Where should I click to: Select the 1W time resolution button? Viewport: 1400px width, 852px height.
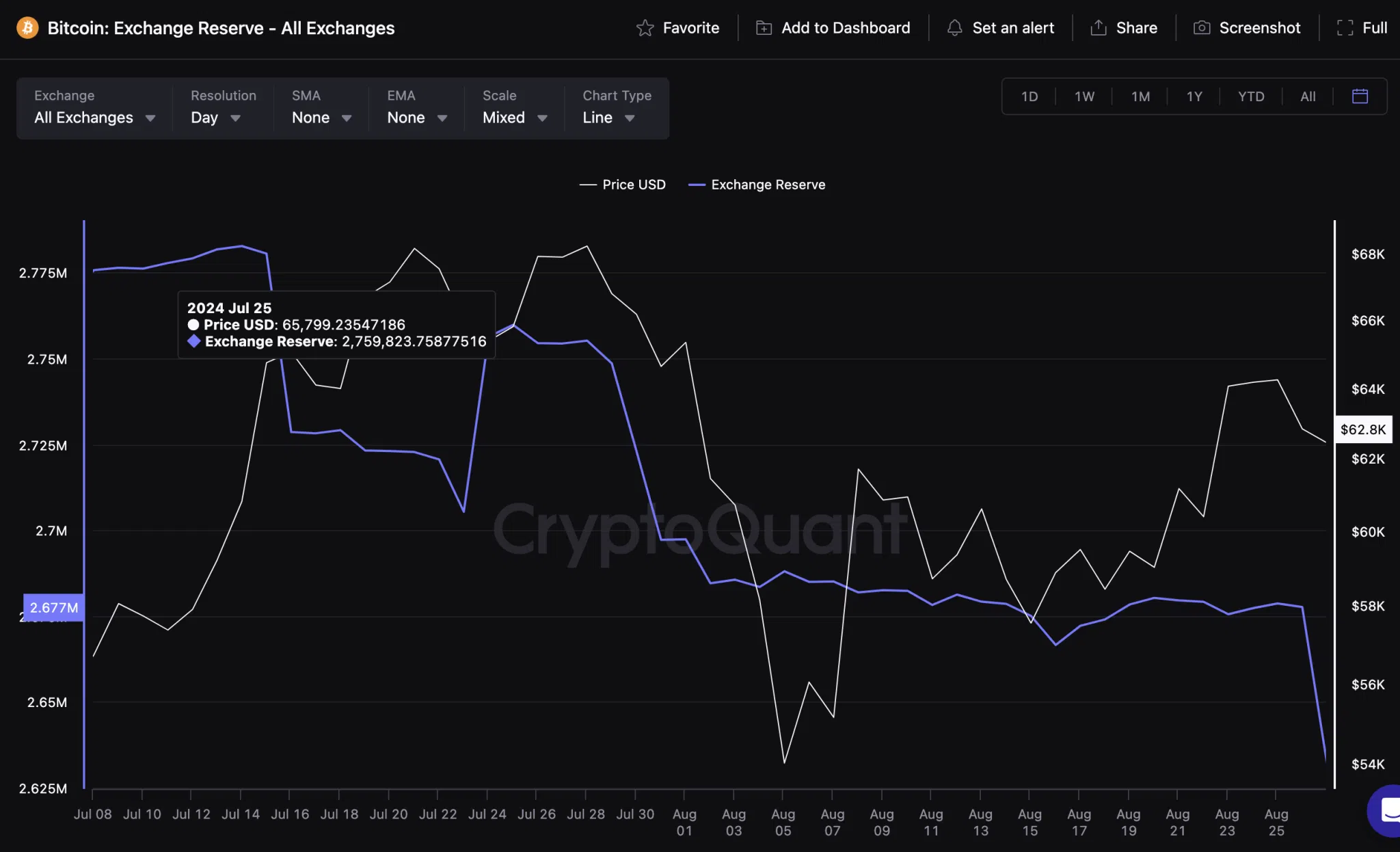tap(1085, 96)
